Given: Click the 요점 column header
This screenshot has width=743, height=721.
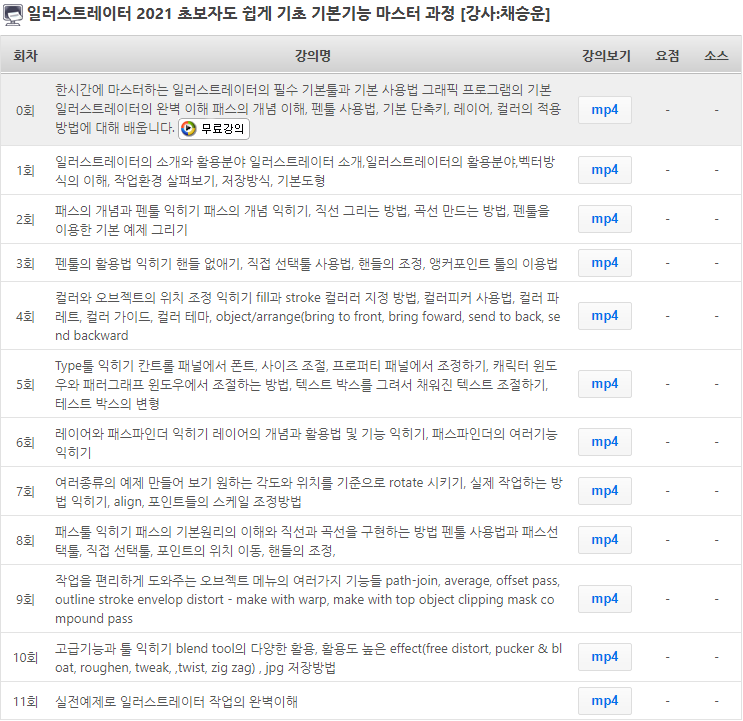Looking at the screenshot, I should (667, 56).
